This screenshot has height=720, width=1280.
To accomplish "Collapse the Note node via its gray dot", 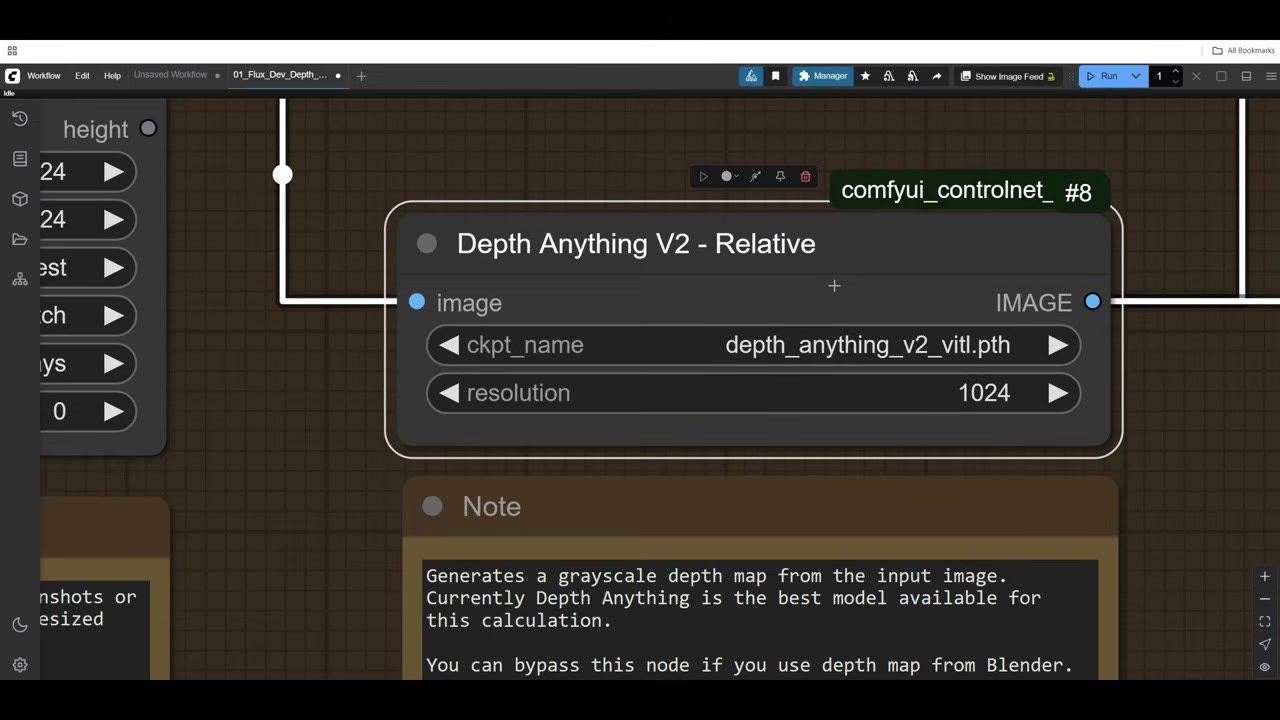I will [x=432, y=506].
